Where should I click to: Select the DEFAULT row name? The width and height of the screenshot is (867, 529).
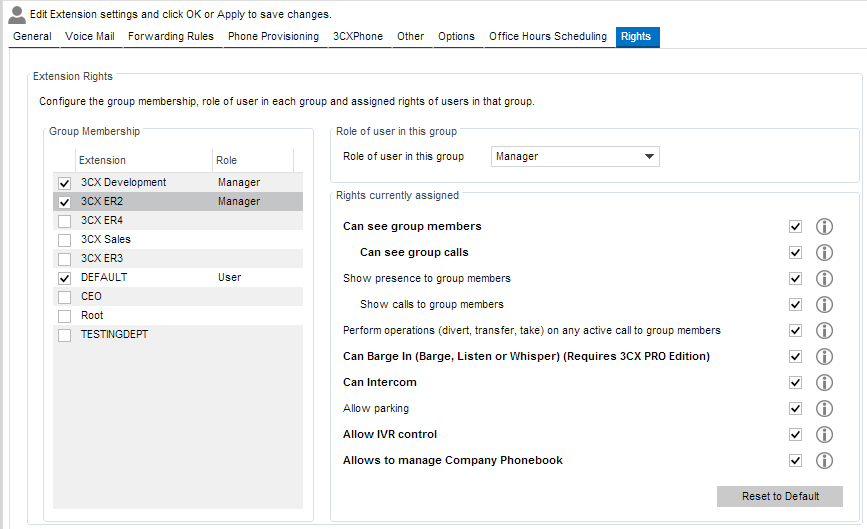[x=104, y=277]
